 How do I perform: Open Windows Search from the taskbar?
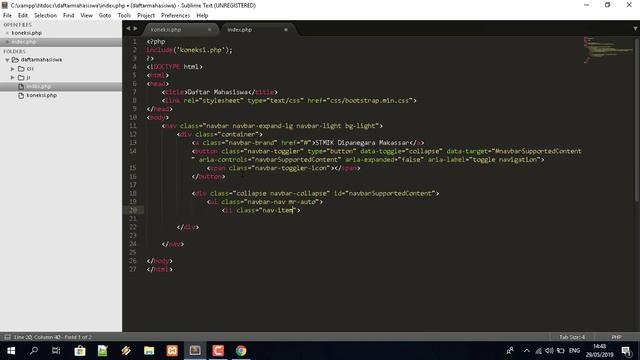pyautogui.click(x=34, y=351)
